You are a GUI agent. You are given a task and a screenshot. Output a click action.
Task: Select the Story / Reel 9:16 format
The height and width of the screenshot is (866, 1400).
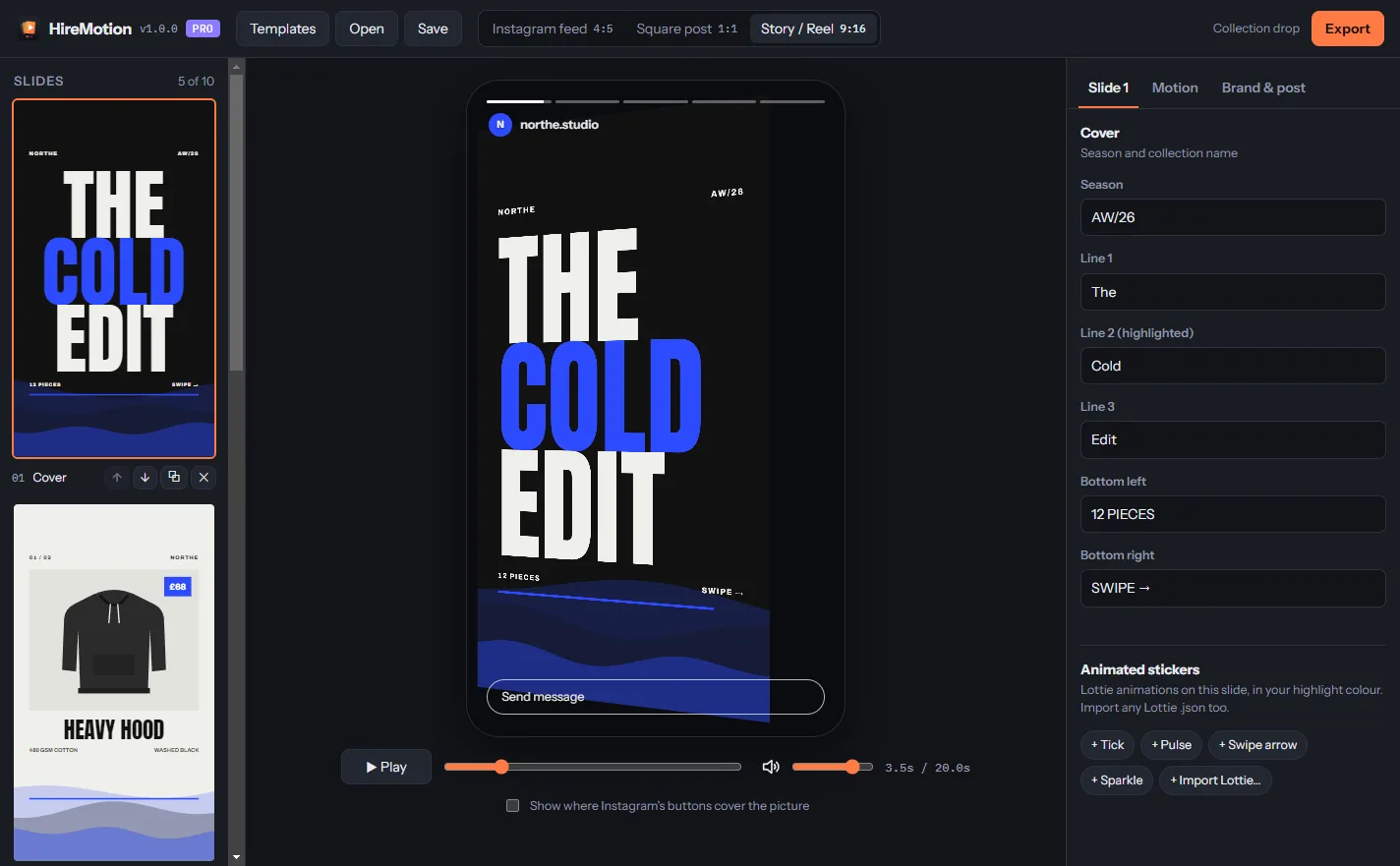pos(813,29)
